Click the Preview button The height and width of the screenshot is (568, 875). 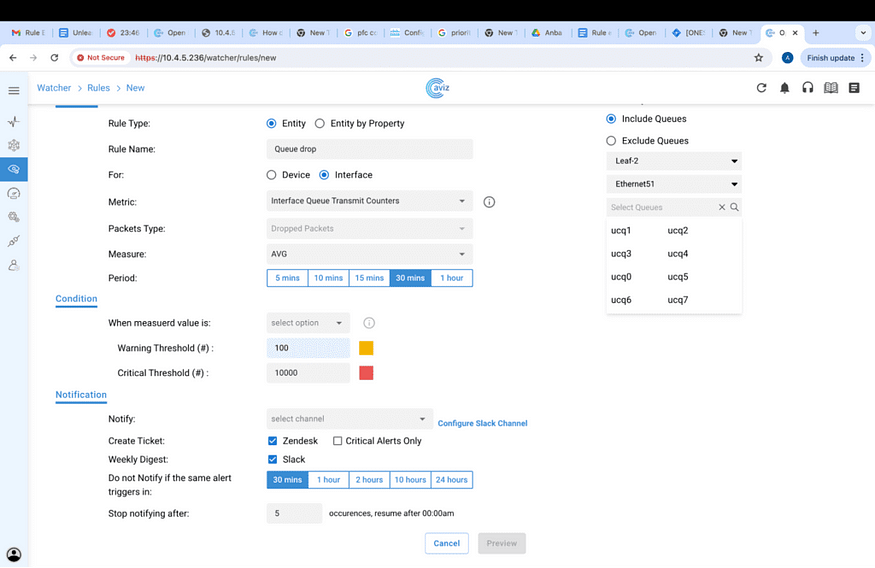point(502,543)
